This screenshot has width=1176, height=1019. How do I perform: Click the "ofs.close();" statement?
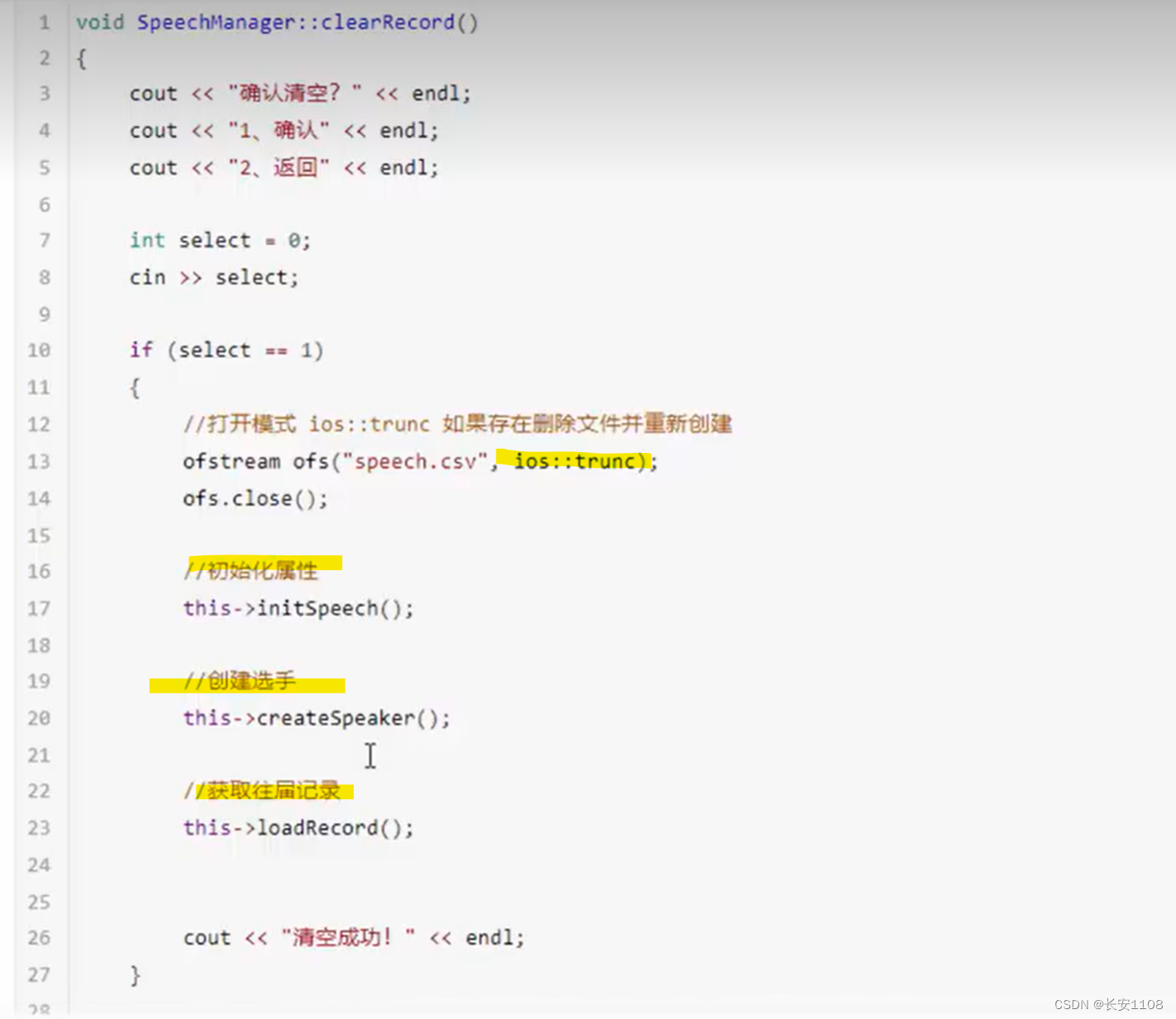[x=255, y=498]
